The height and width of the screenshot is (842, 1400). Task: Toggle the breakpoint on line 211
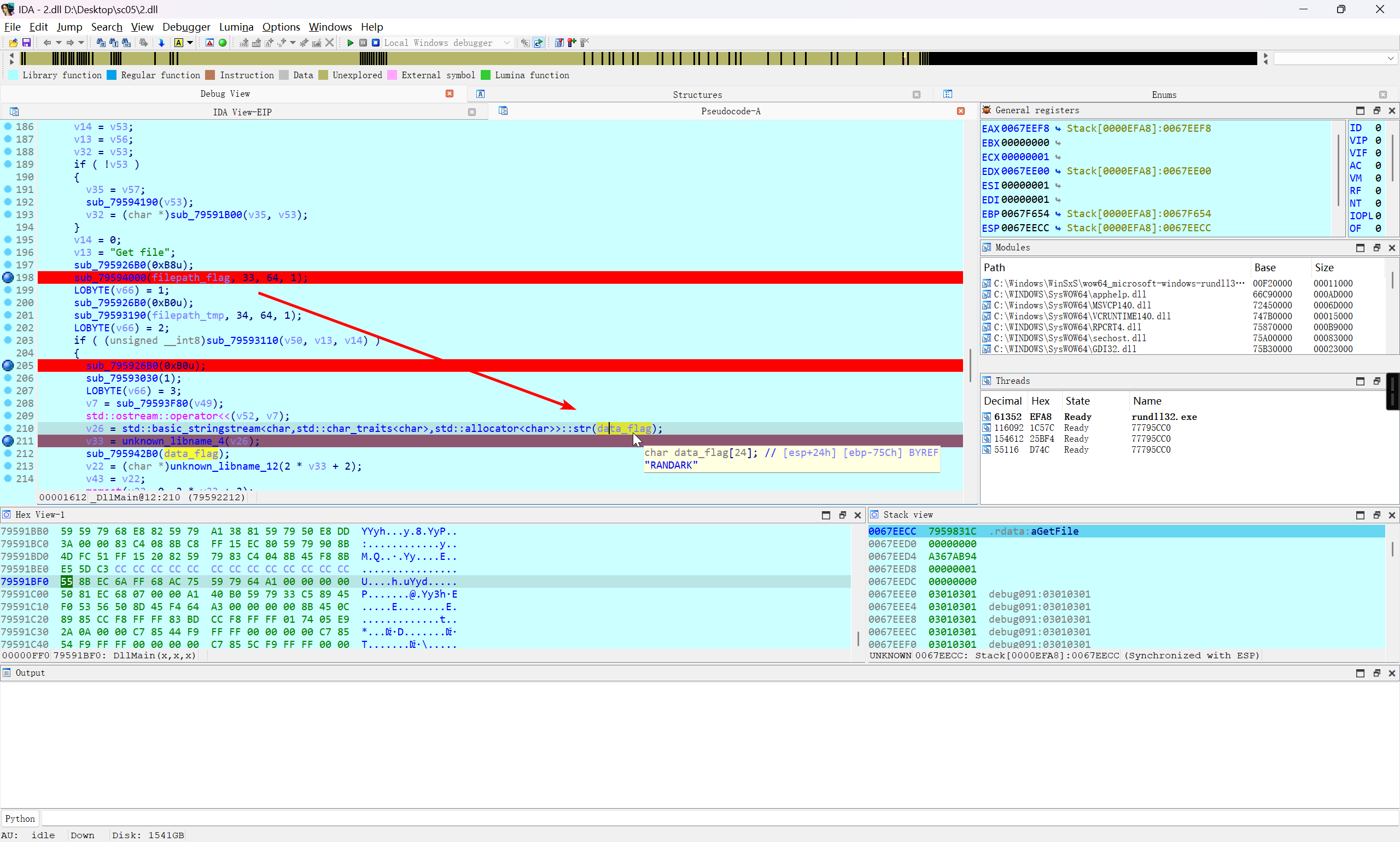coord(8,441)
